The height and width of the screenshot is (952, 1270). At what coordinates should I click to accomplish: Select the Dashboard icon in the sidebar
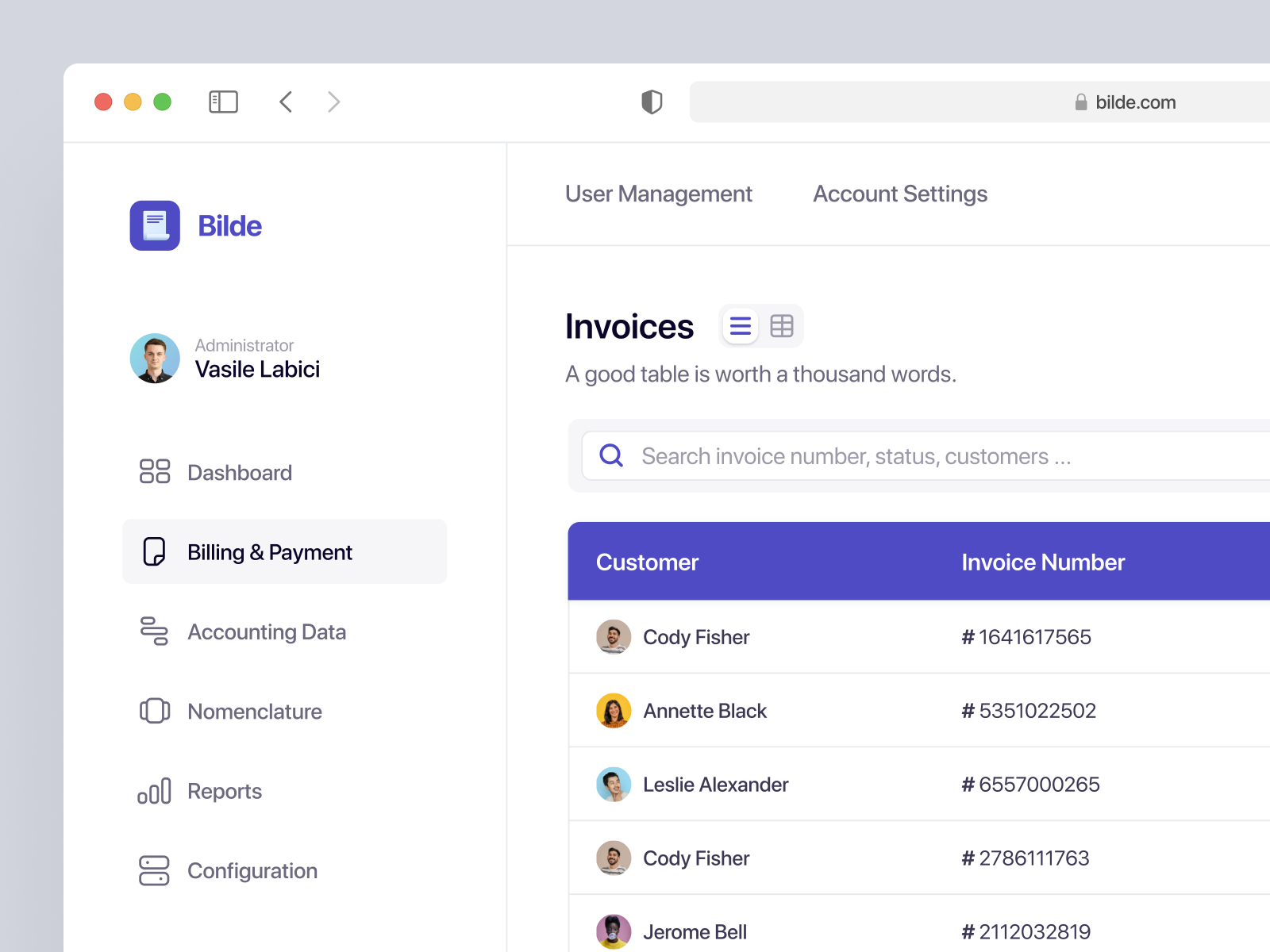(x=155, y=472)
